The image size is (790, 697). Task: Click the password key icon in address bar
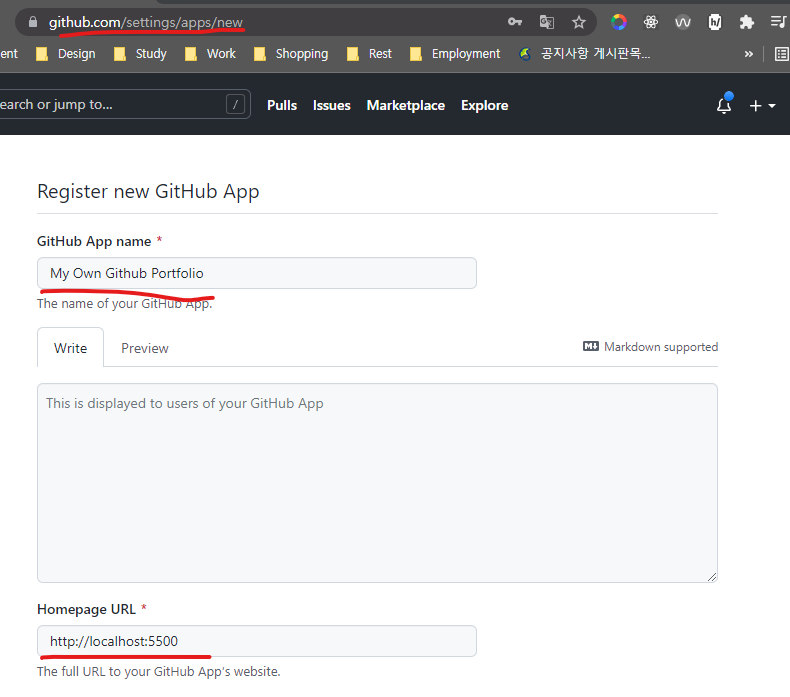click(x=514, y=22)
